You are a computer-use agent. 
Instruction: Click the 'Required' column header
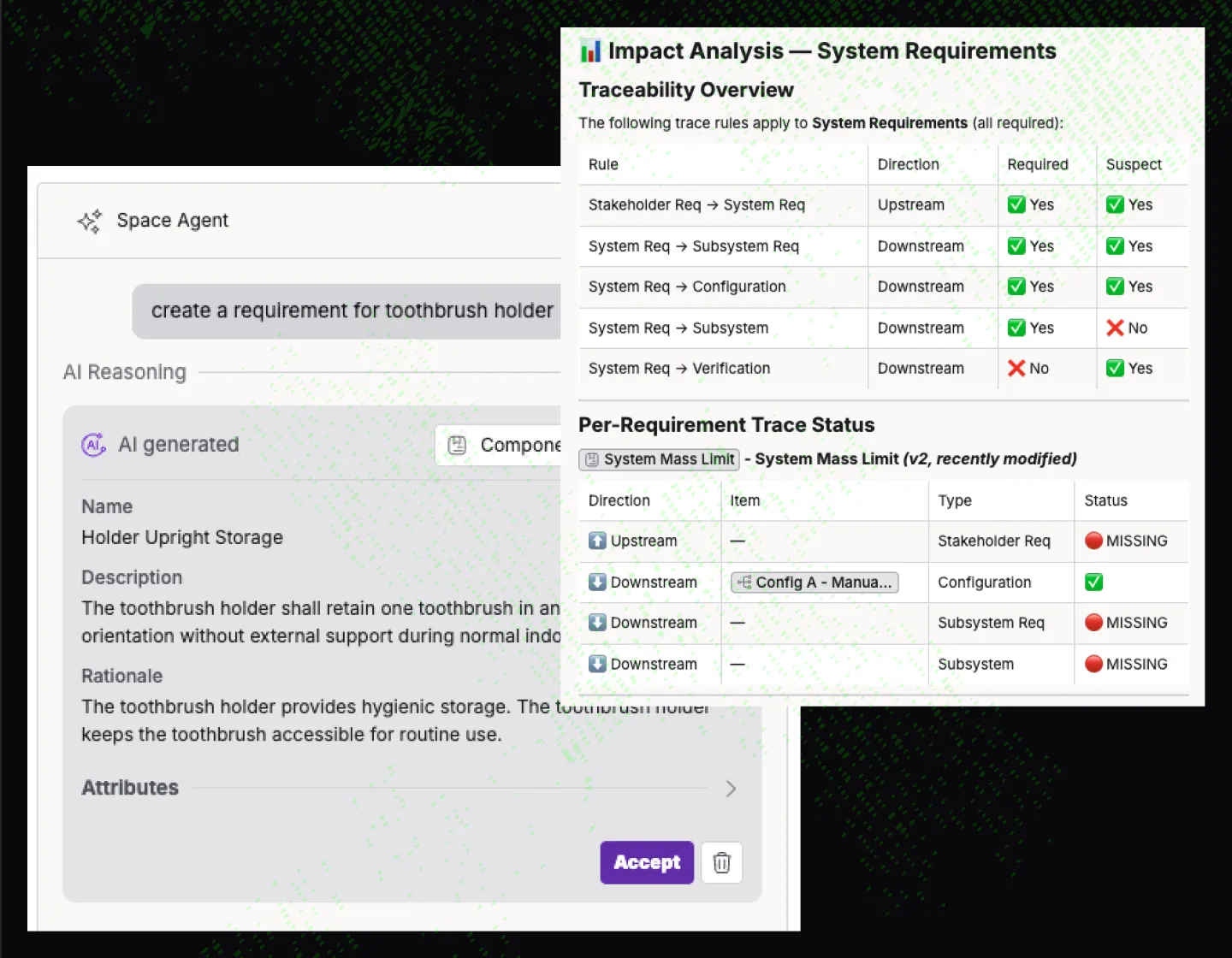pyautogui.click(x=1038, y=164)
